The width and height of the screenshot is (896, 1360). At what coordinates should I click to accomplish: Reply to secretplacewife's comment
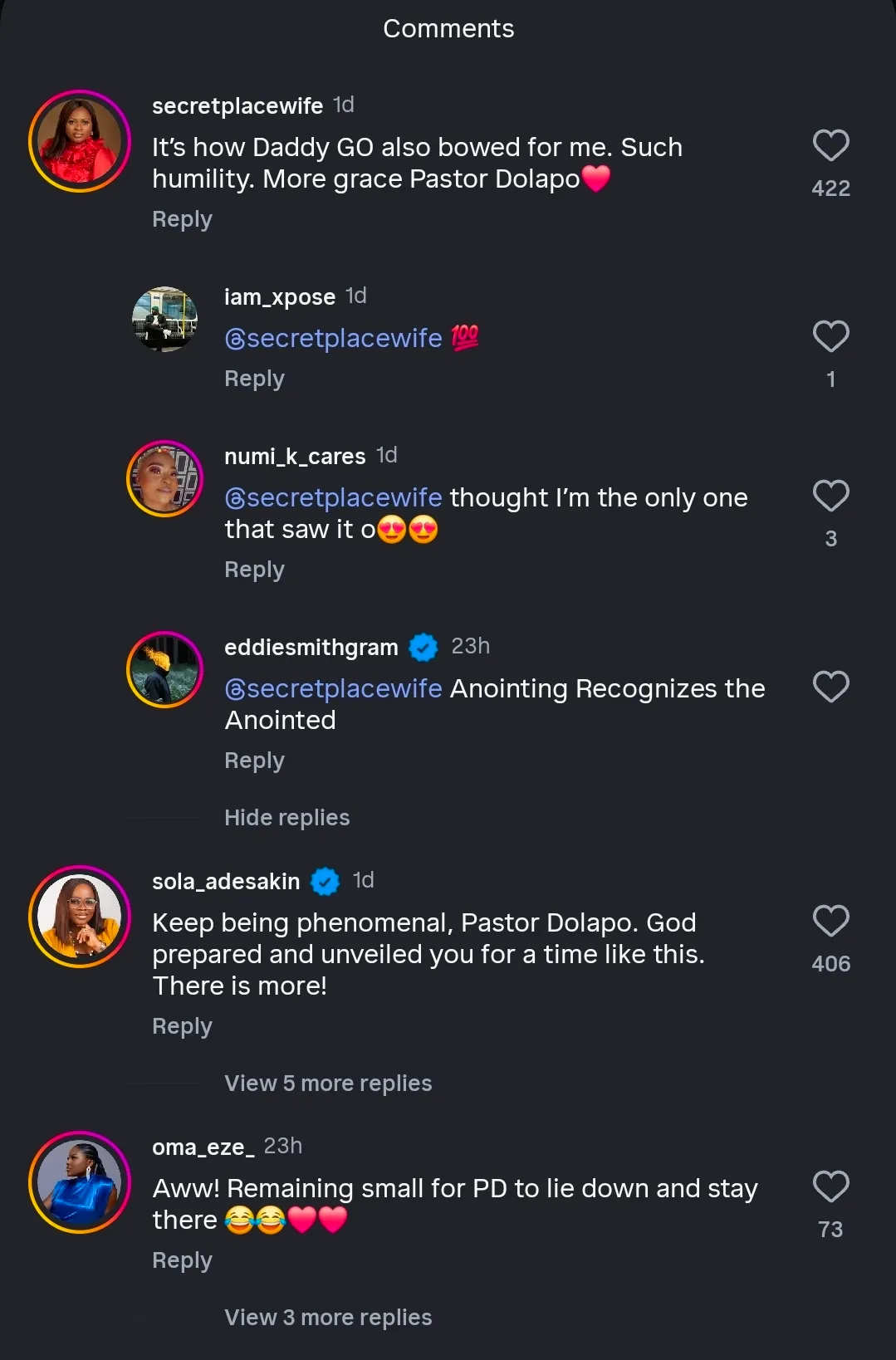tap(182, 219)
